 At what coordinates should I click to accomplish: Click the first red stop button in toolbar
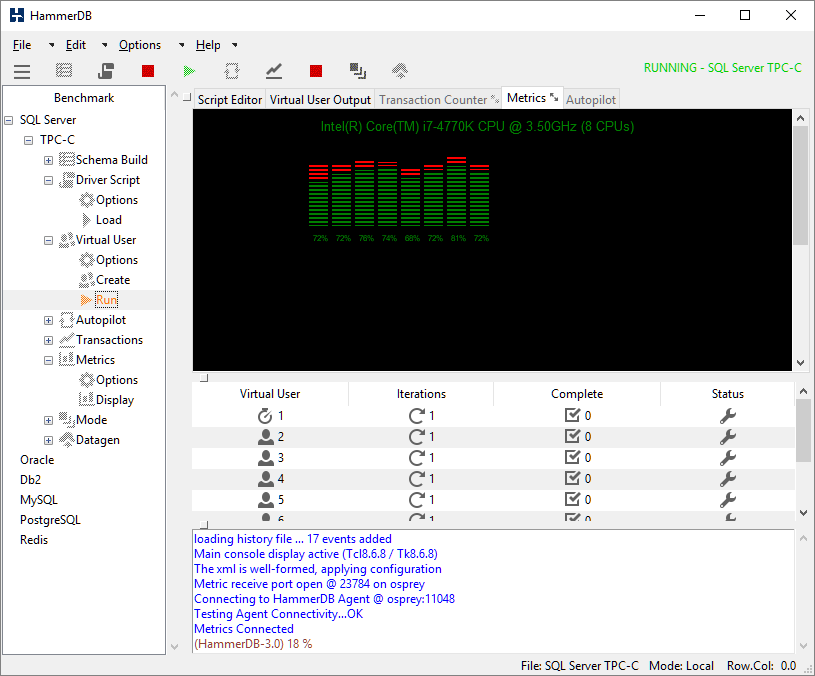148,71
